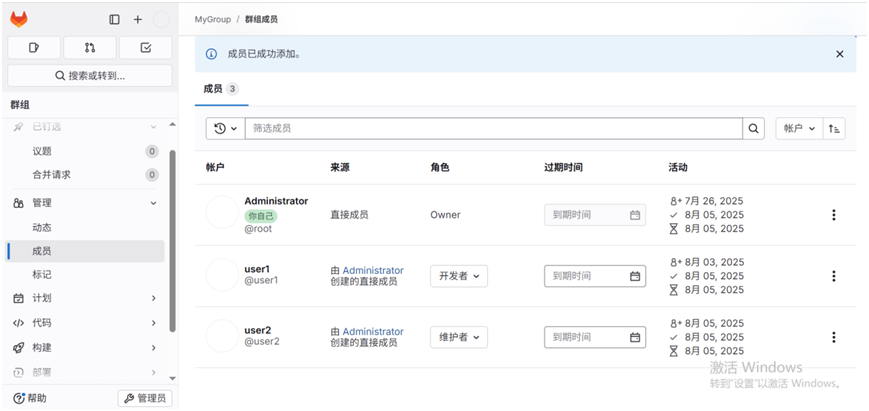
Task: Click user2 expiration date field
Action: [x=595, y=337]
